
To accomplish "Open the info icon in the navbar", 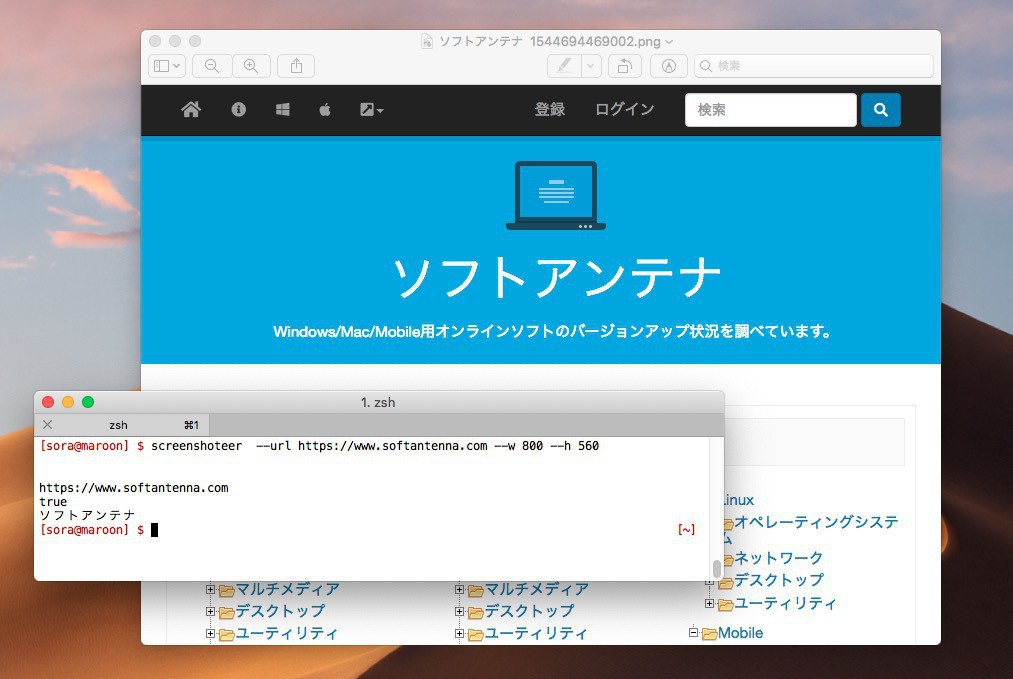I will [x=238, y=110].
